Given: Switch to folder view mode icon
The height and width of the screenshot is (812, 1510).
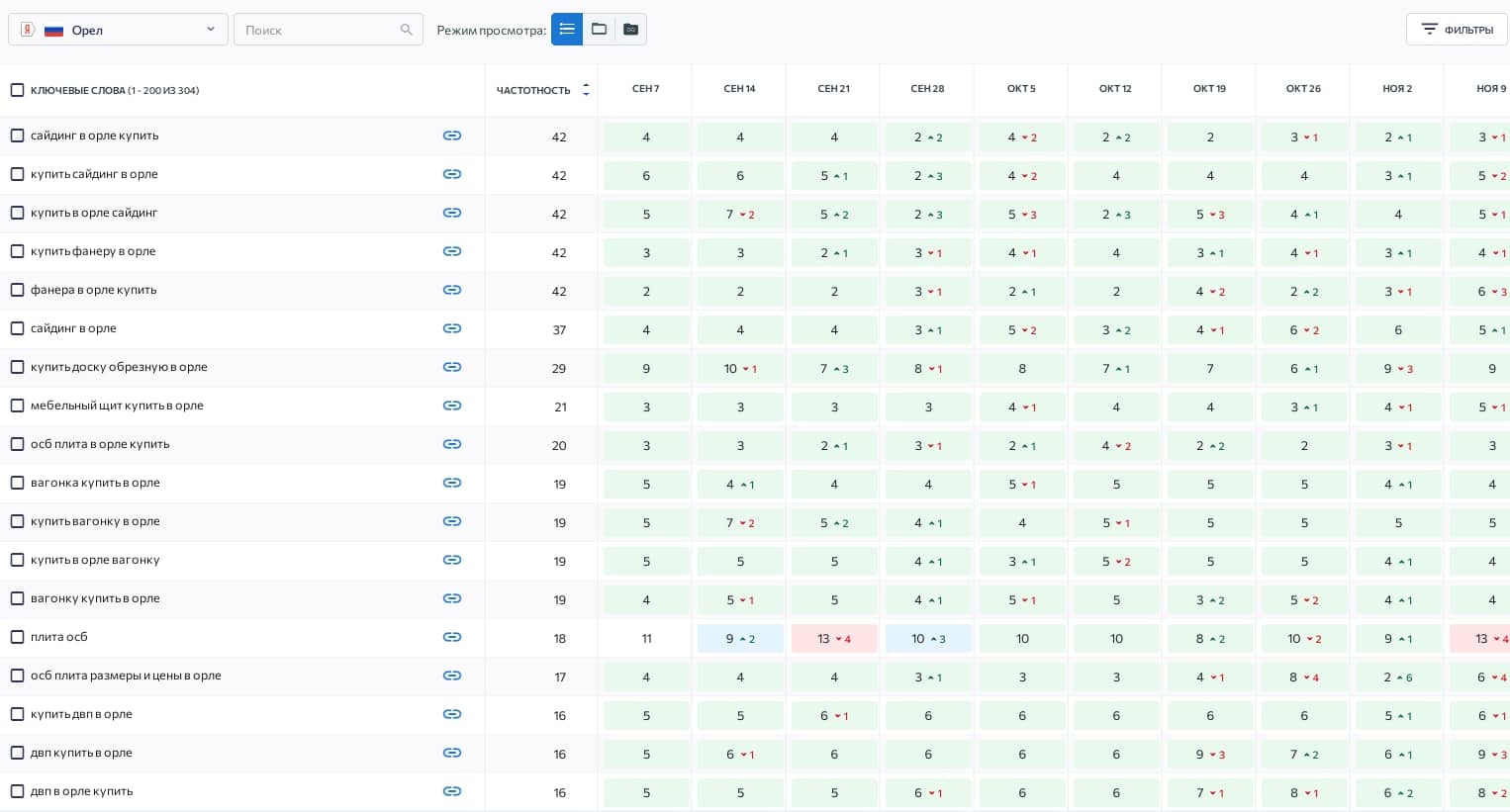Looking at the screenshot, I should tap(599, 30).
